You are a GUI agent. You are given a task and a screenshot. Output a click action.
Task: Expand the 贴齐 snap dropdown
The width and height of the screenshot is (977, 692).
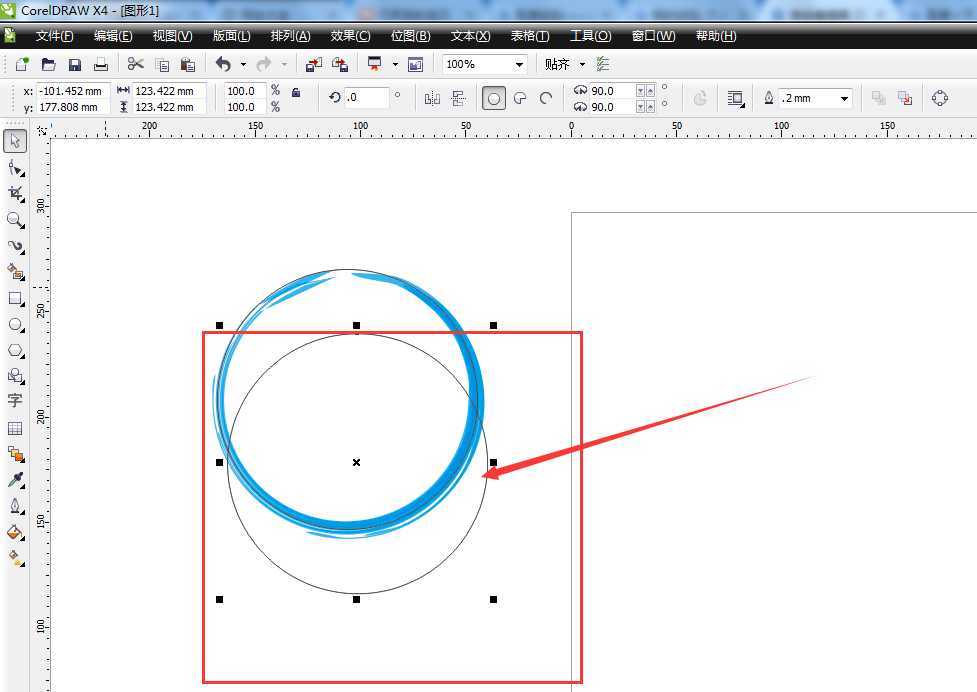pos(582,64)
